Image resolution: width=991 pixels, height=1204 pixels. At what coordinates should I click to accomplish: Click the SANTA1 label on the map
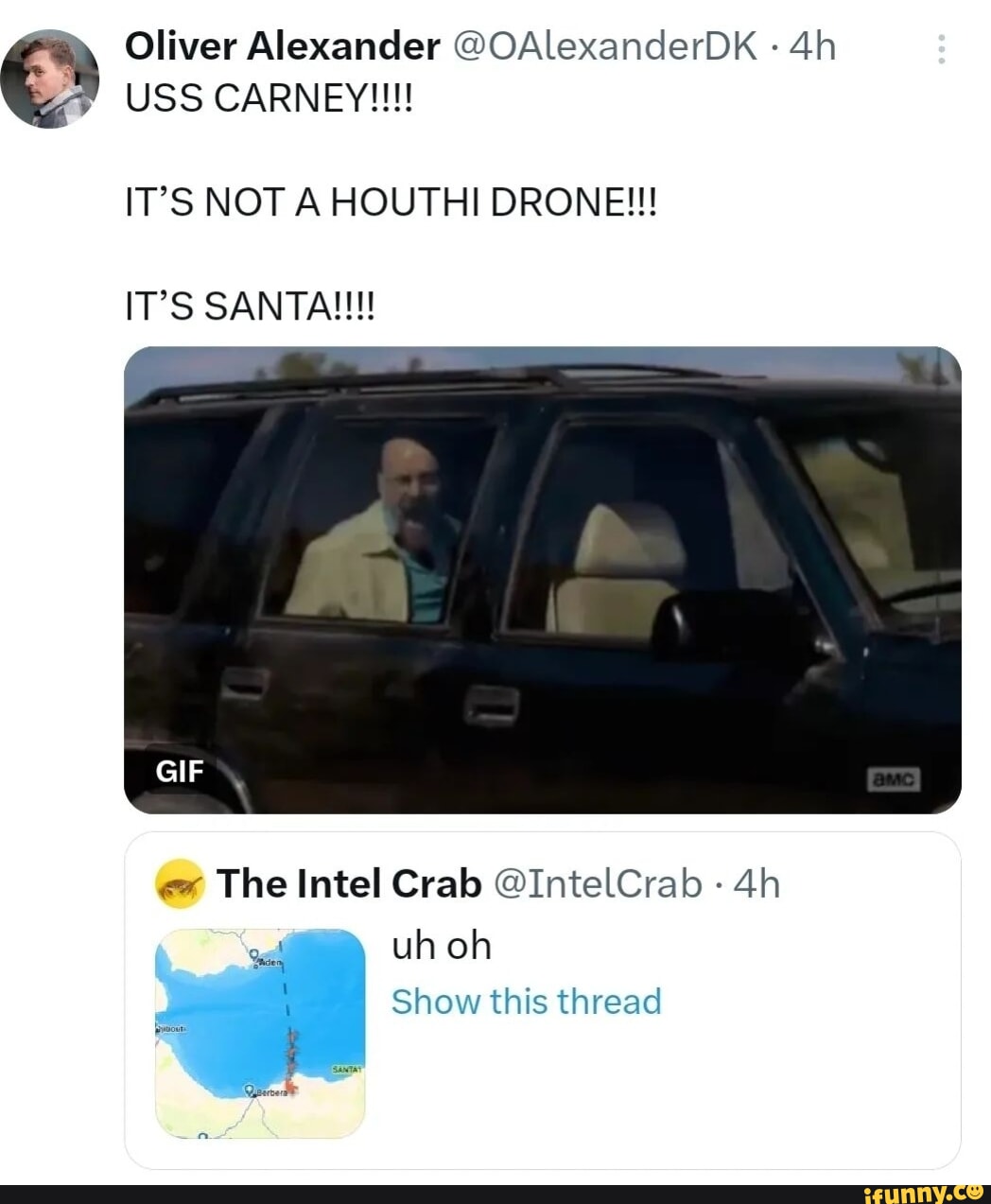(347, 1069)
